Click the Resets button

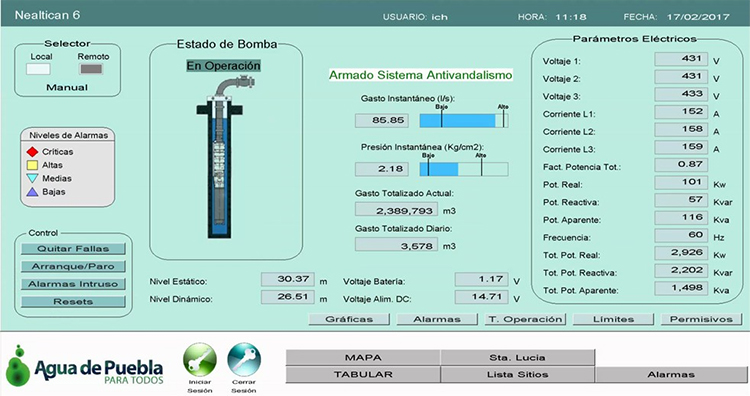73,302
